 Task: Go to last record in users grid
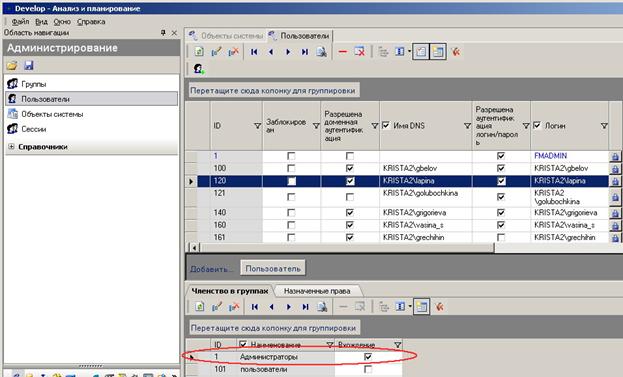click(x=305, y=52)
